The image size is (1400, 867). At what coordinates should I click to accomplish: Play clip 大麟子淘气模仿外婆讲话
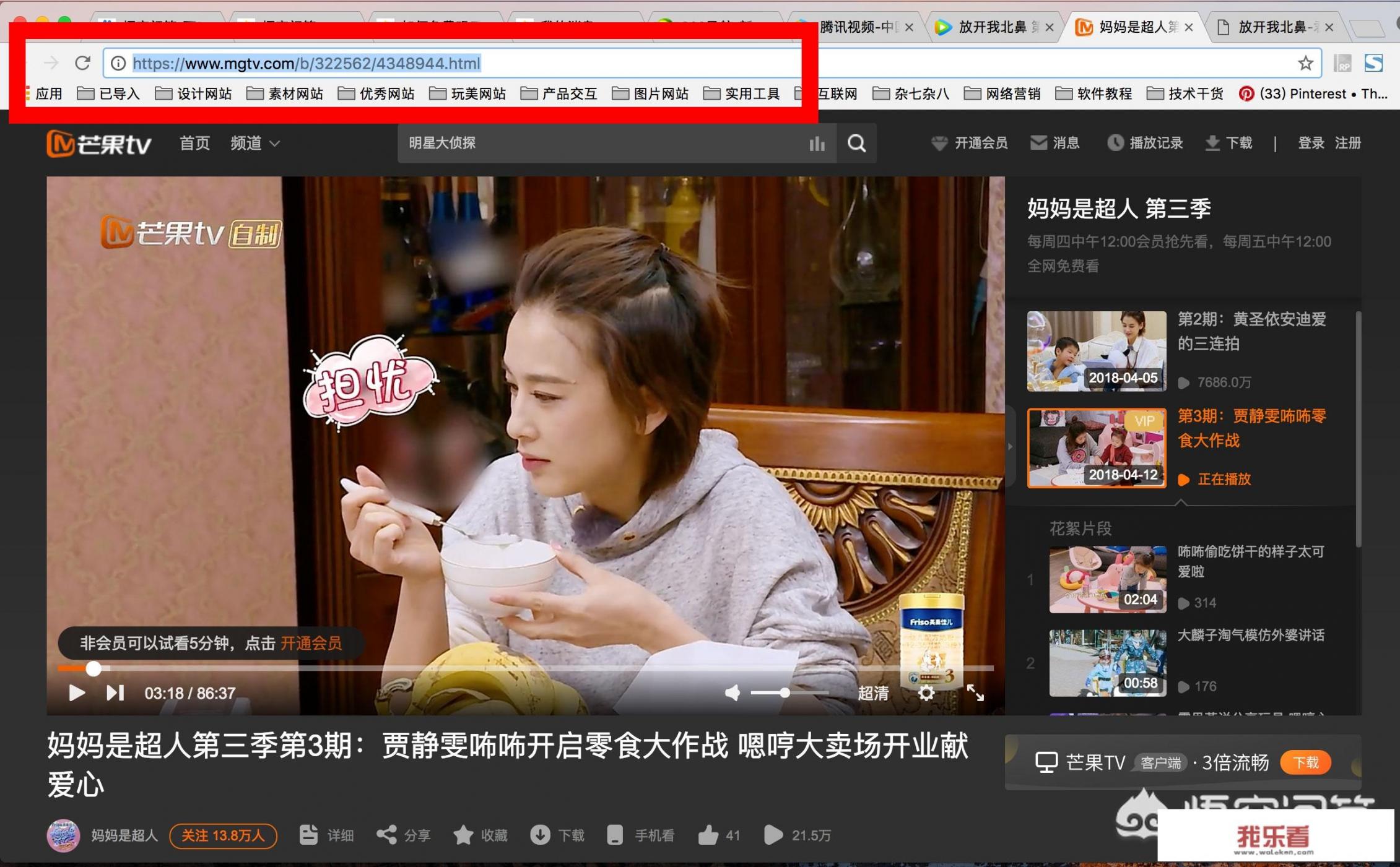(x=1108, y=663)
